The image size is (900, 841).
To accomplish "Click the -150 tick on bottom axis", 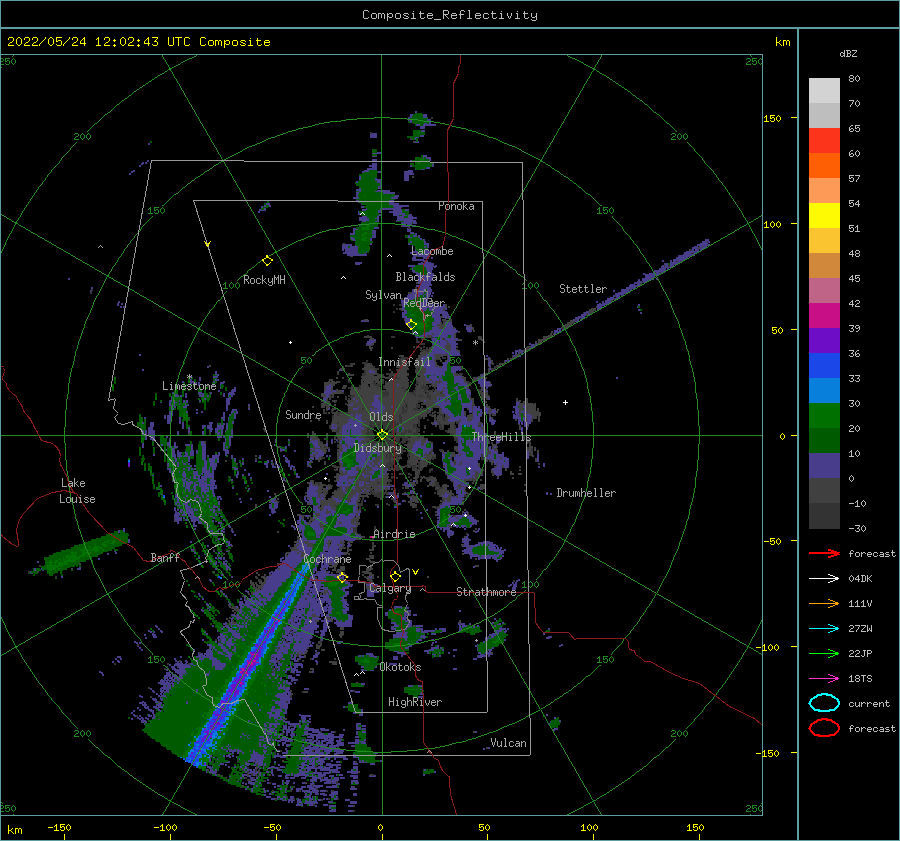I will click(x=59, y=827).
